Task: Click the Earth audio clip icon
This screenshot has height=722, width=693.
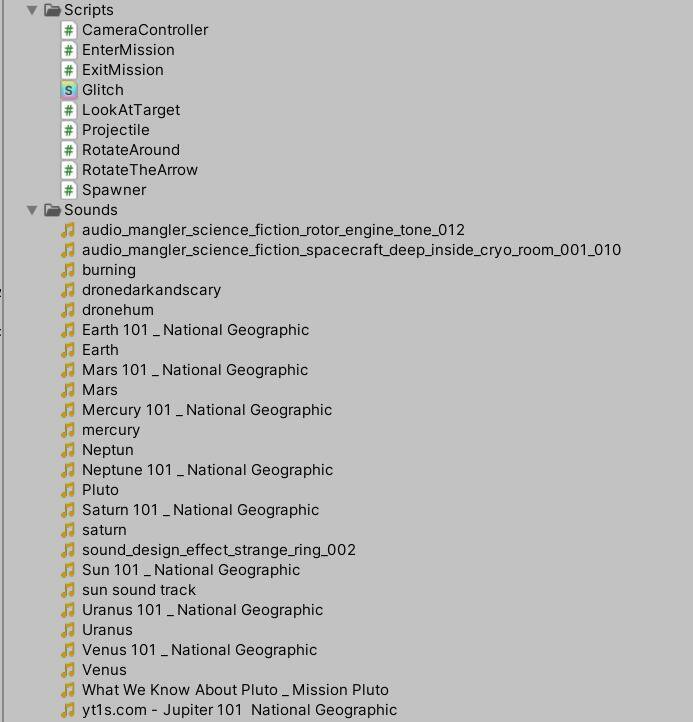Action: pos(68,350)
